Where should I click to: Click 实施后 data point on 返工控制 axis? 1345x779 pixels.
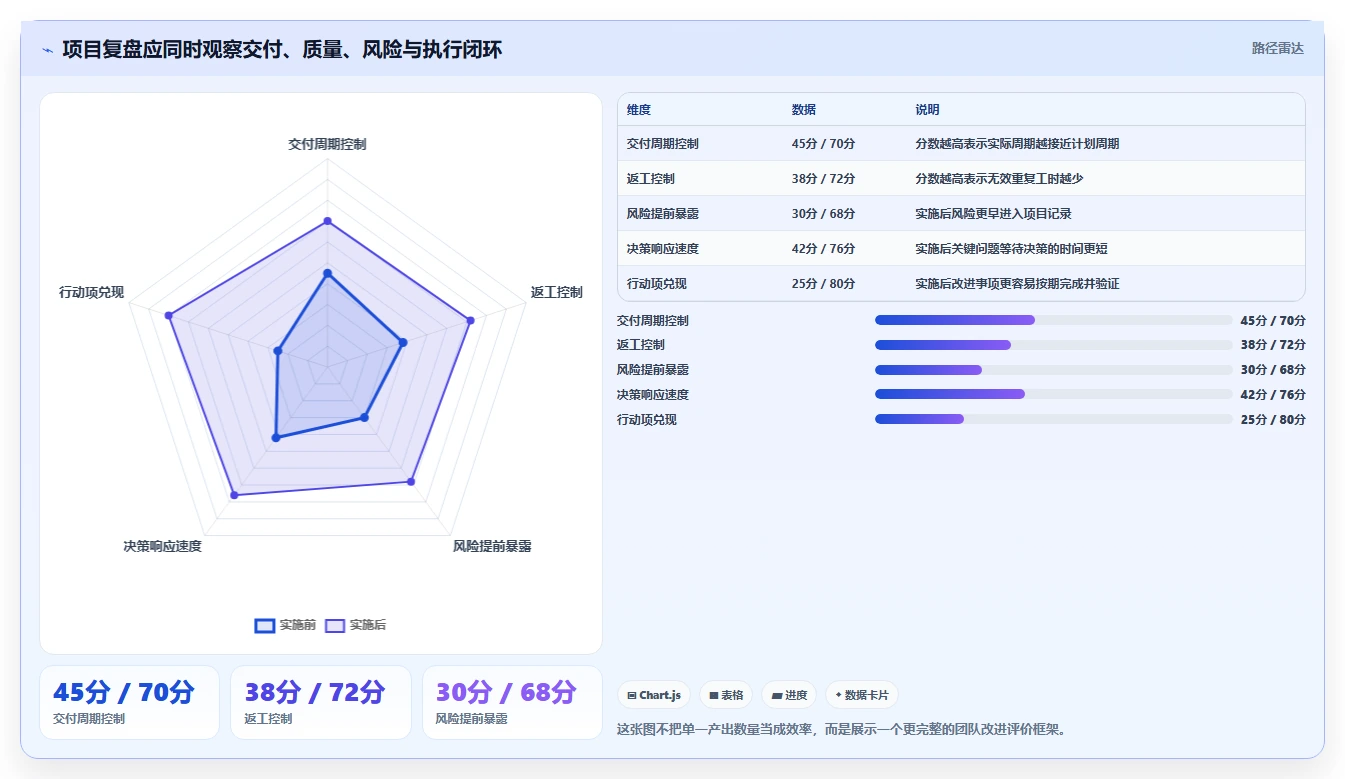pyautogui.click(x=470, y=320)
